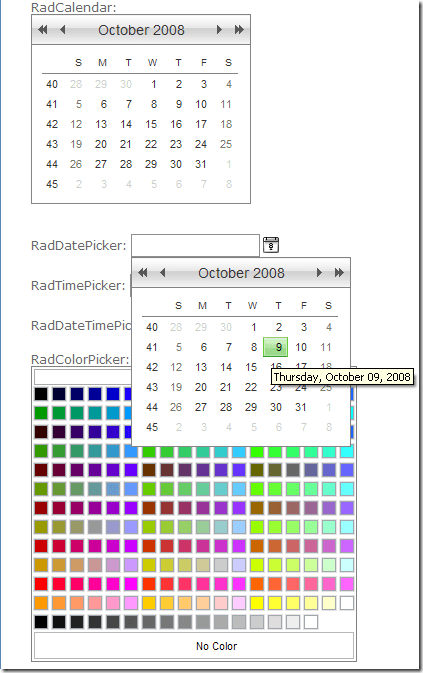Pick October 20 in RadCalendar
Viewport: 423px width, 673px height.
point(101,144)
